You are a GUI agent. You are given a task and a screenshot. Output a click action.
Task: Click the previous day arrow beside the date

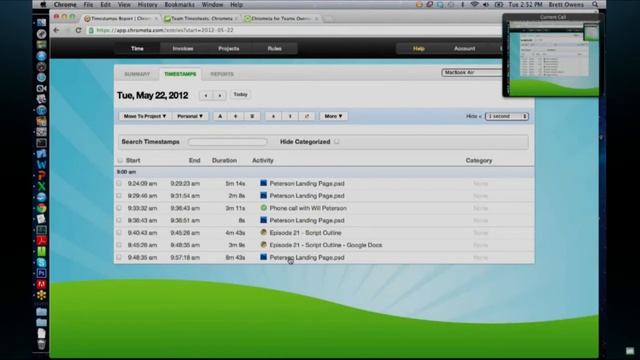[206, 95]
